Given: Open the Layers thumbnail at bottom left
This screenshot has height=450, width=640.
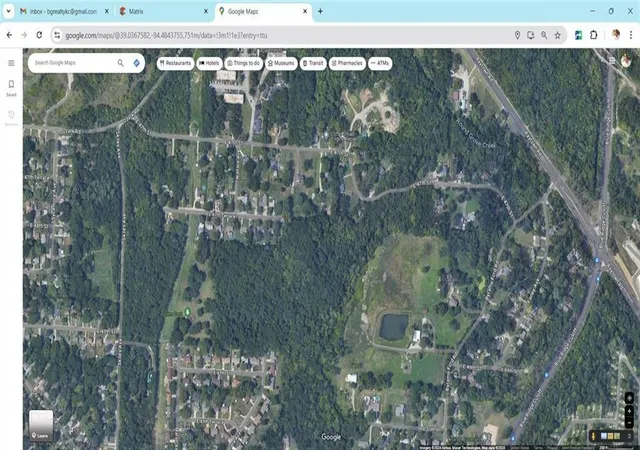Looking at the screenshot, I should point(41,425).
